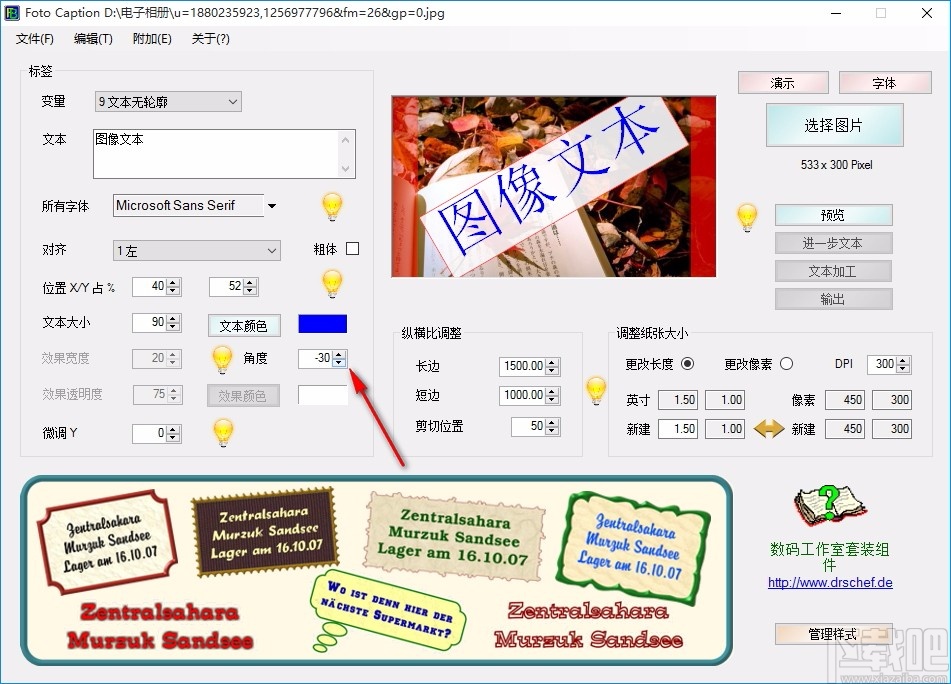Click the 数码工作室套装组件 text

[830, 557]
